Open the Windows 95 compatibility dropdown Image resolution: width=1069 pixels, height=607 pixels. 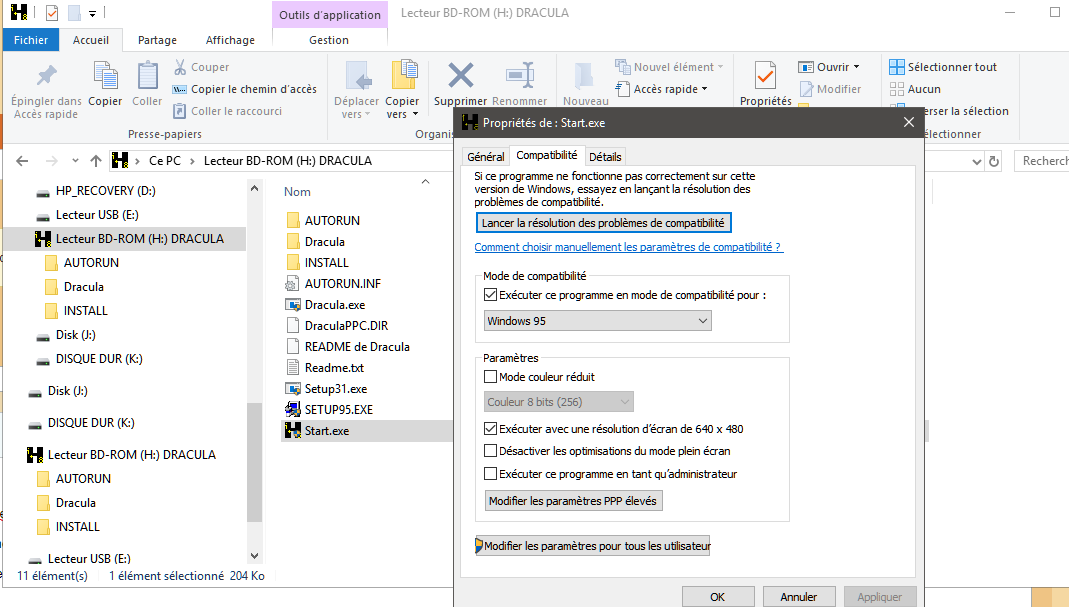(x=597, y=321)
